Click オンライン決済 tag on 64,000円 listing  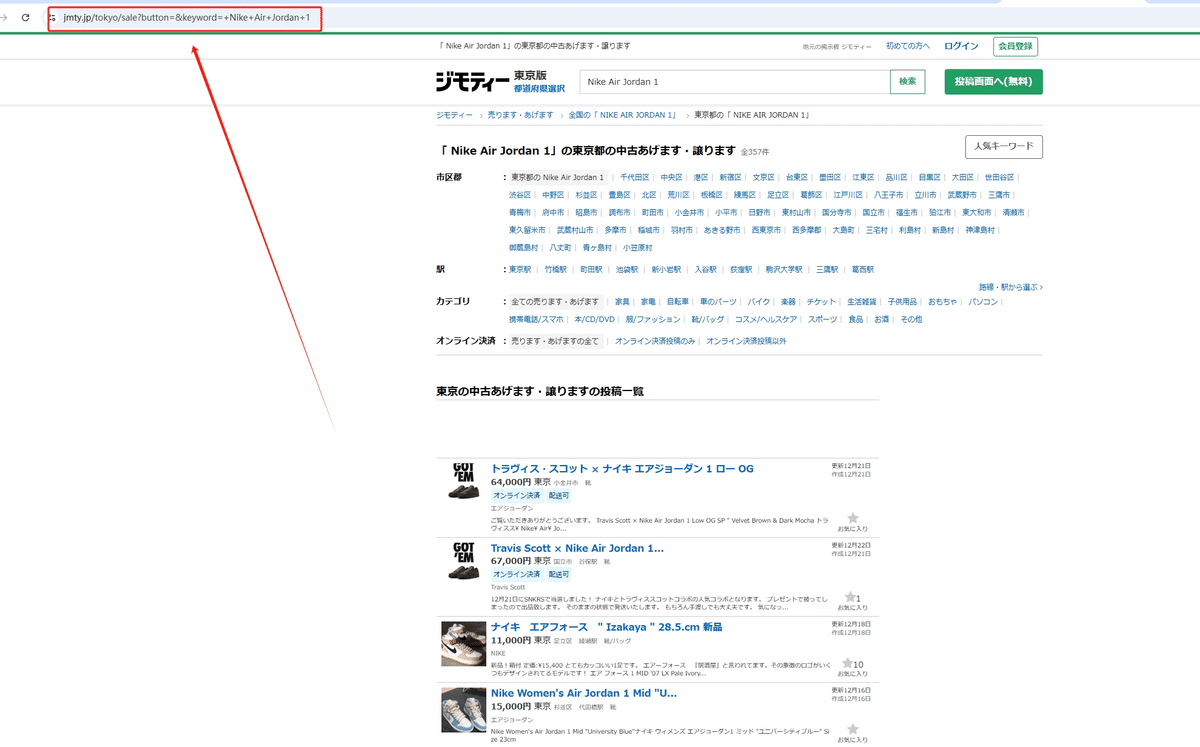pos(517,495)
